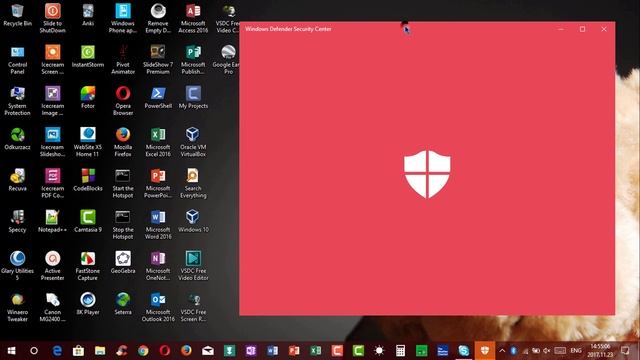Screen dimensions: 640x360
Task: Select the GeoGebra desktop icon
Action: pos(123,262)
